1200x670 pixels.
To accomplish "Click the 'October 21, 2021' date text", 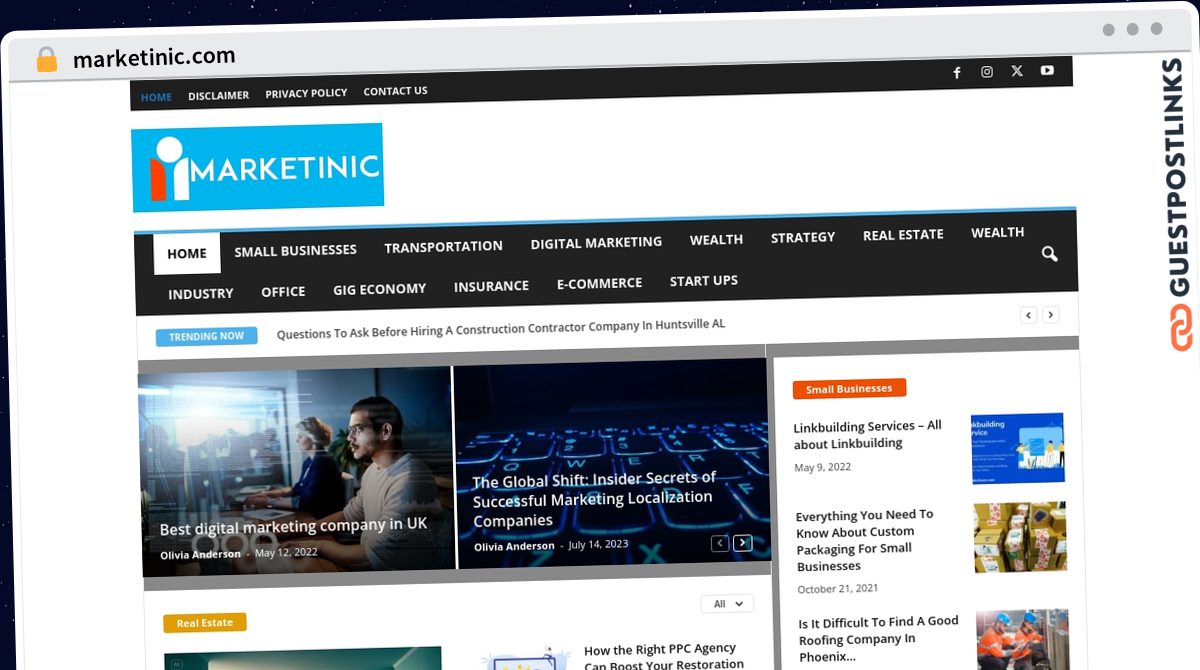I will (838, 589).
